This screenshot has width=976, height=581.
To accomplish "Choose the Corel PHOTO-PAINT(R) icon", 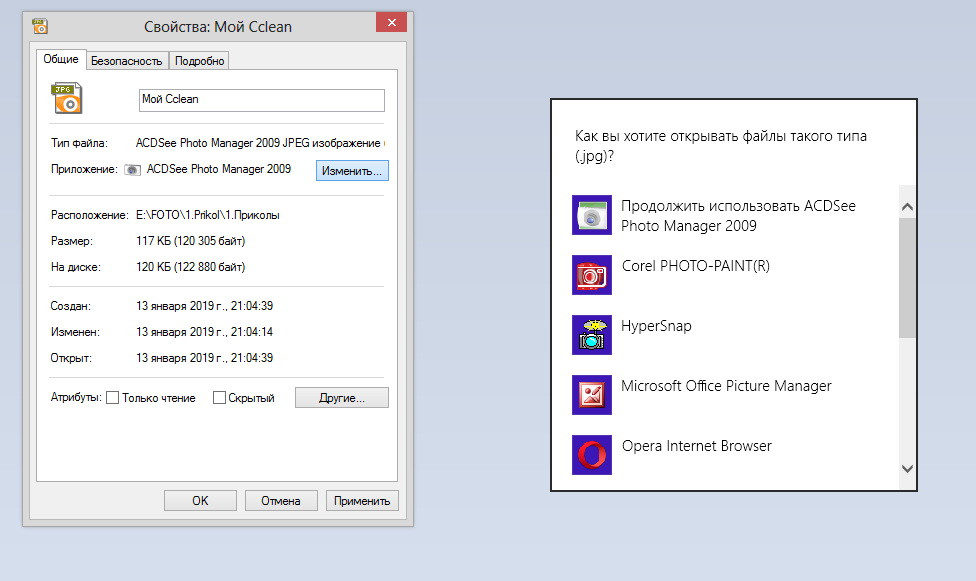I will click(x=591, y=275).
